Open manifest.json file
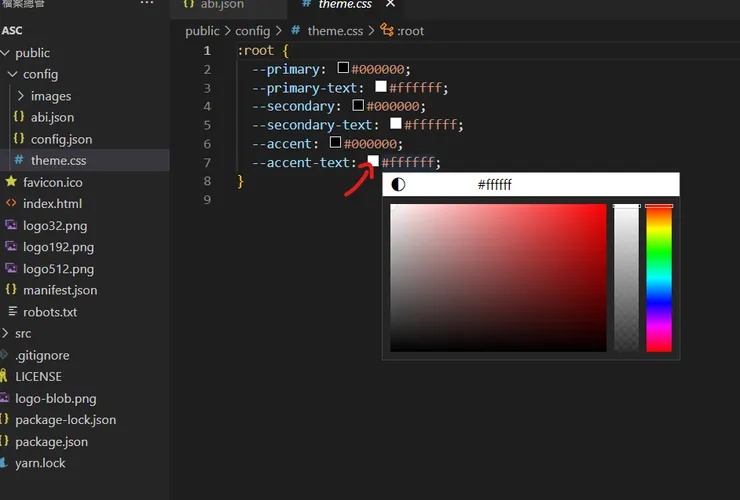 (x=60, y=290)
